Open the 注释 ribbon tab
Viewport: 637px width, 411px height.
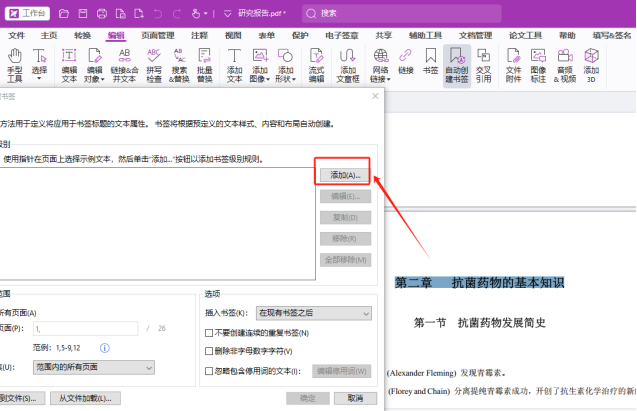(x=199, y=35)
